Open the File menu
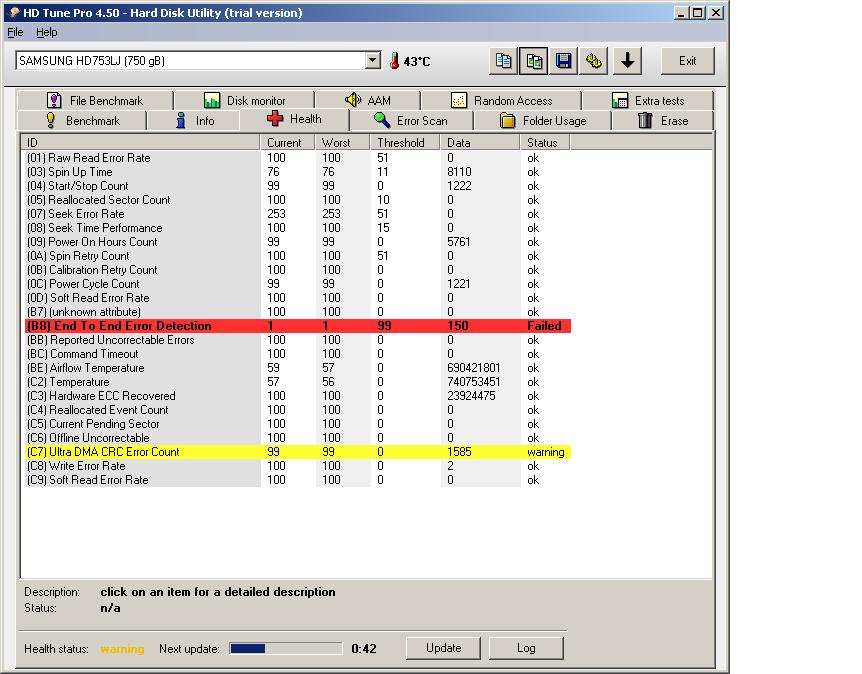The image size is (862, 674). [15, 32]
